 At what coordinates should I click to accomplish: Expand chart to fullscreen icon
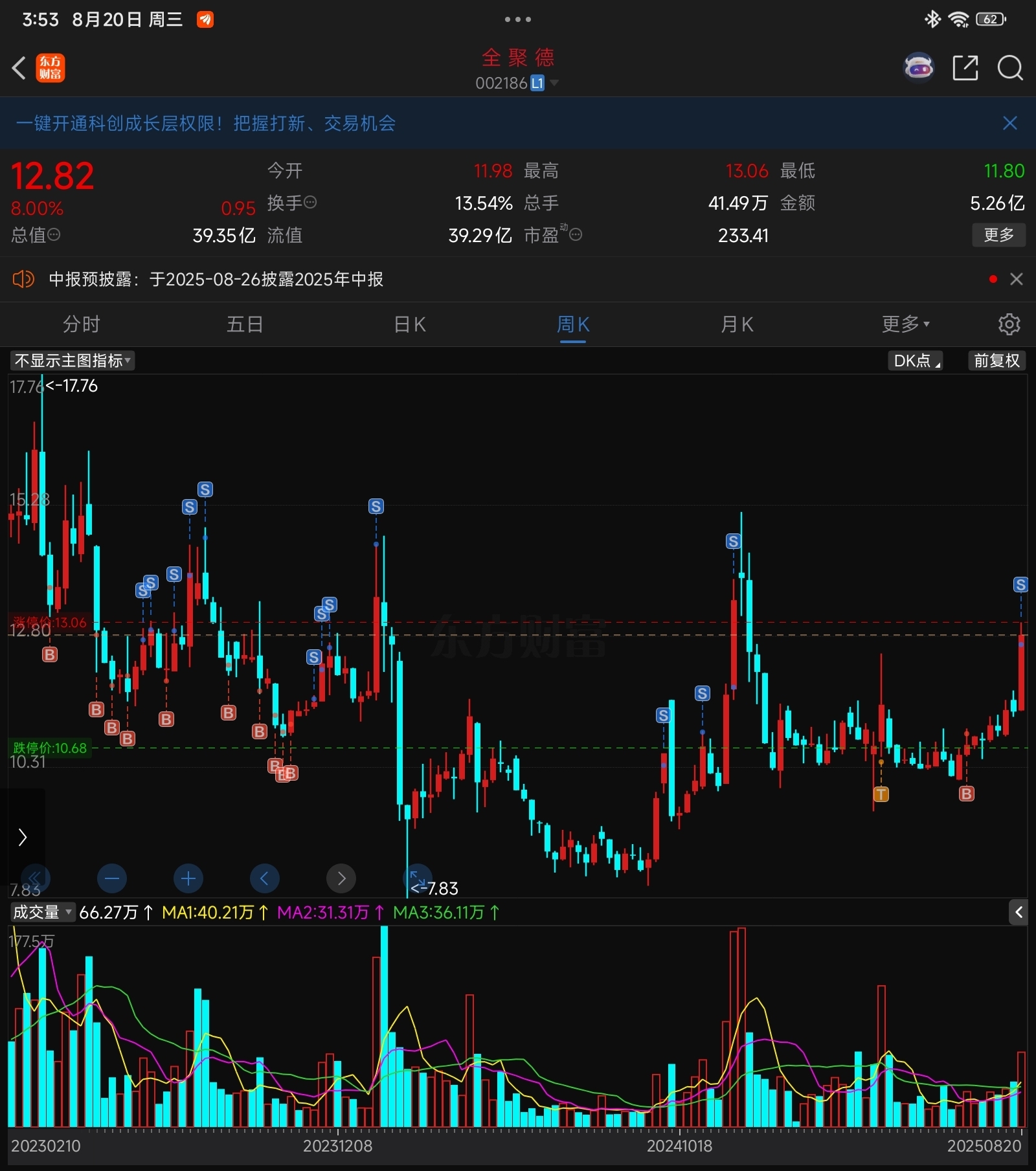(418, 878)
